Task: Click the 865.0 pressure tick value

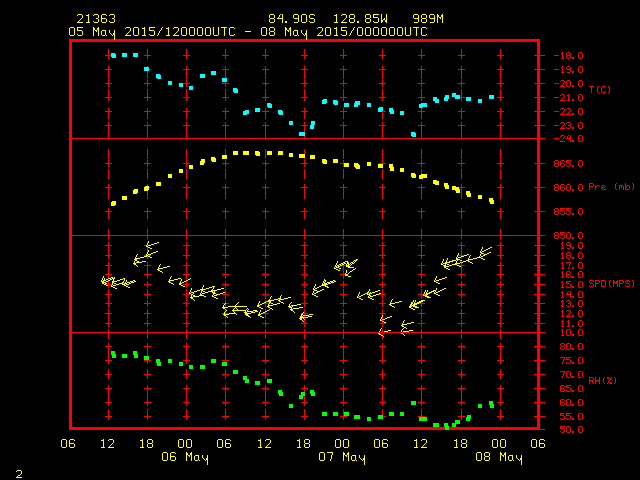Action: coord(569,164)
